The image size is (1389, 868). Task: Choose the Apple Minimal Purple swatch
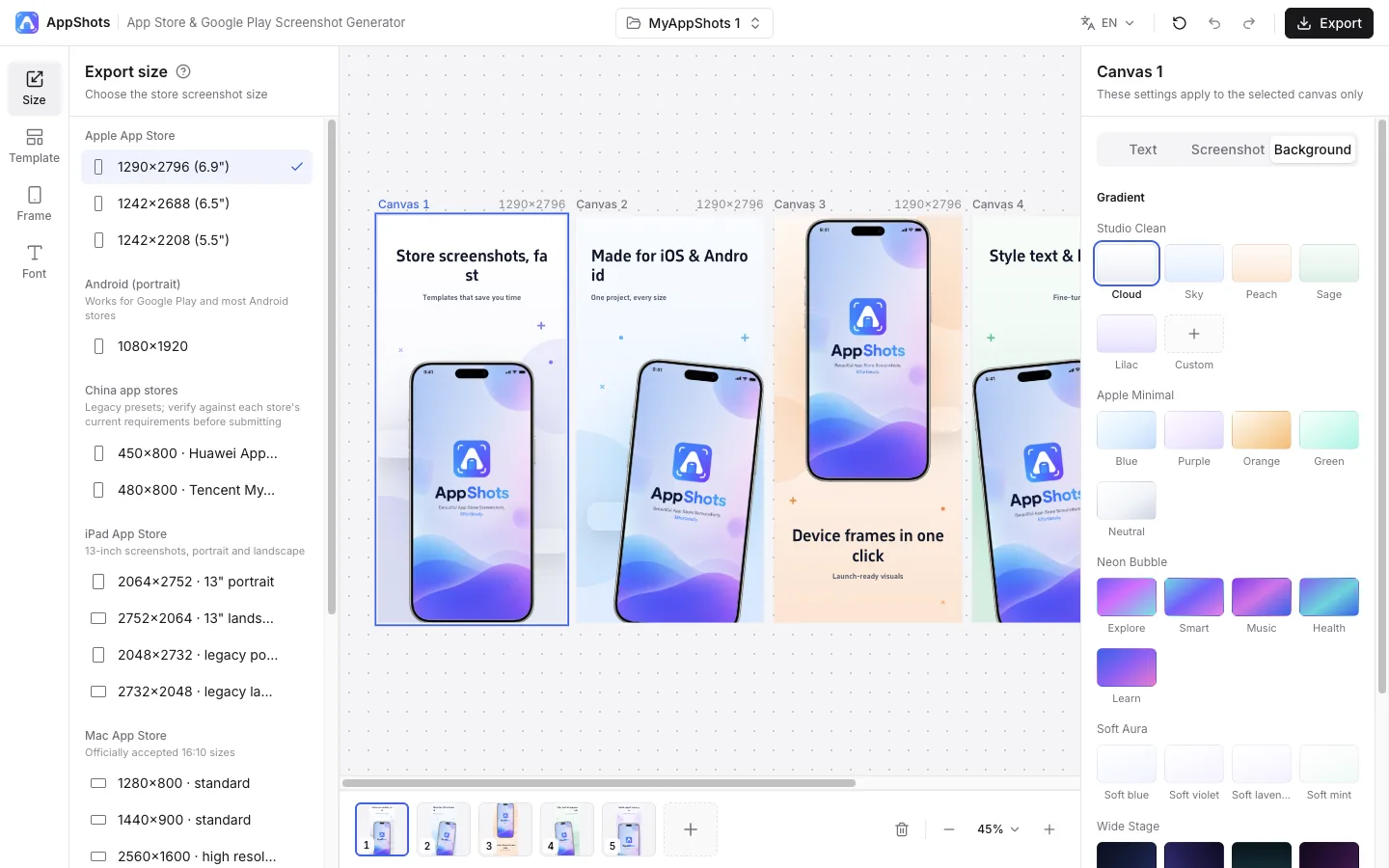[x=1194, y=430]
